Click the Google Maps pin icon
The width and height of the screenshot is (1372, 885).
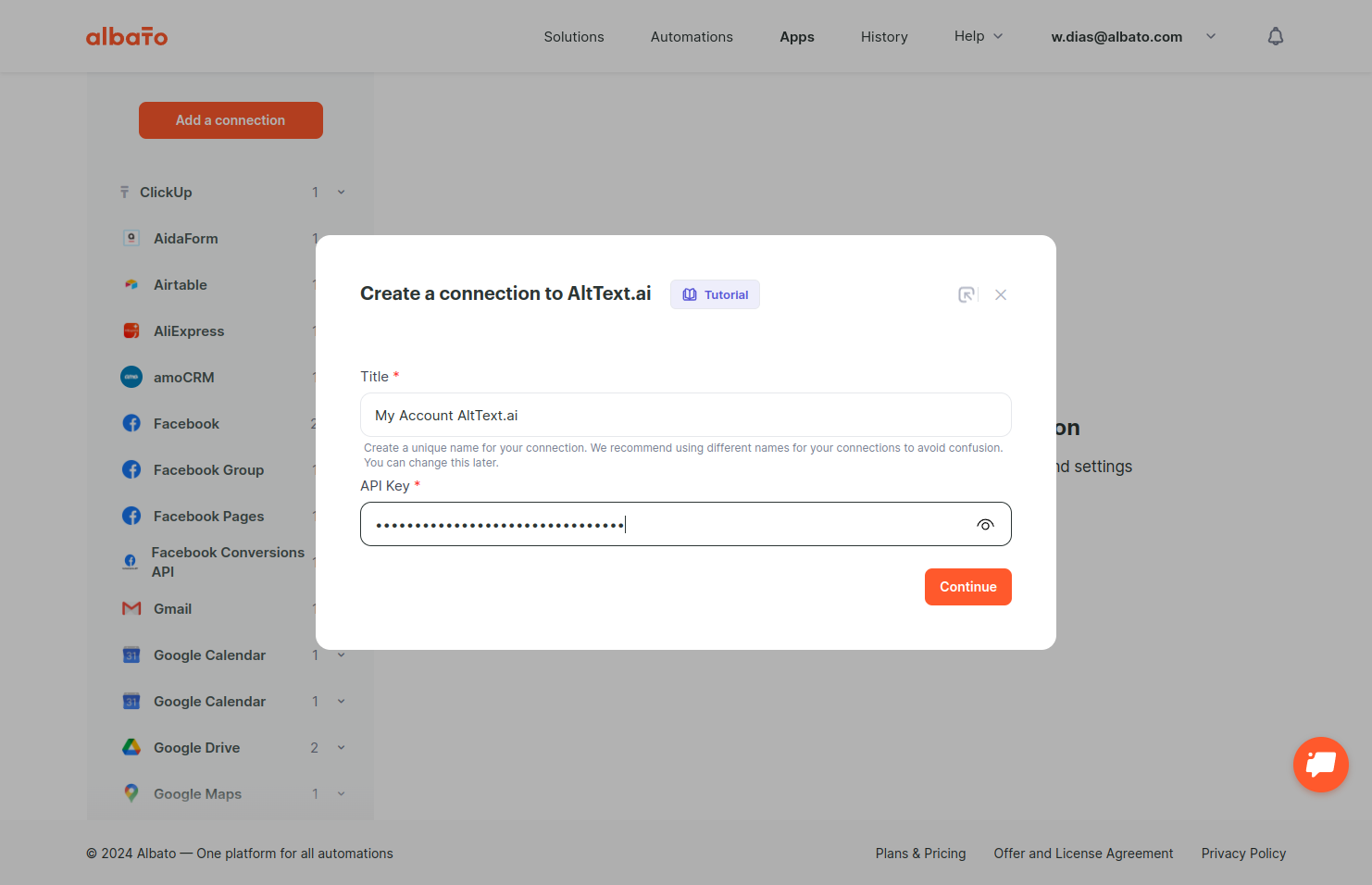[131, 793]
